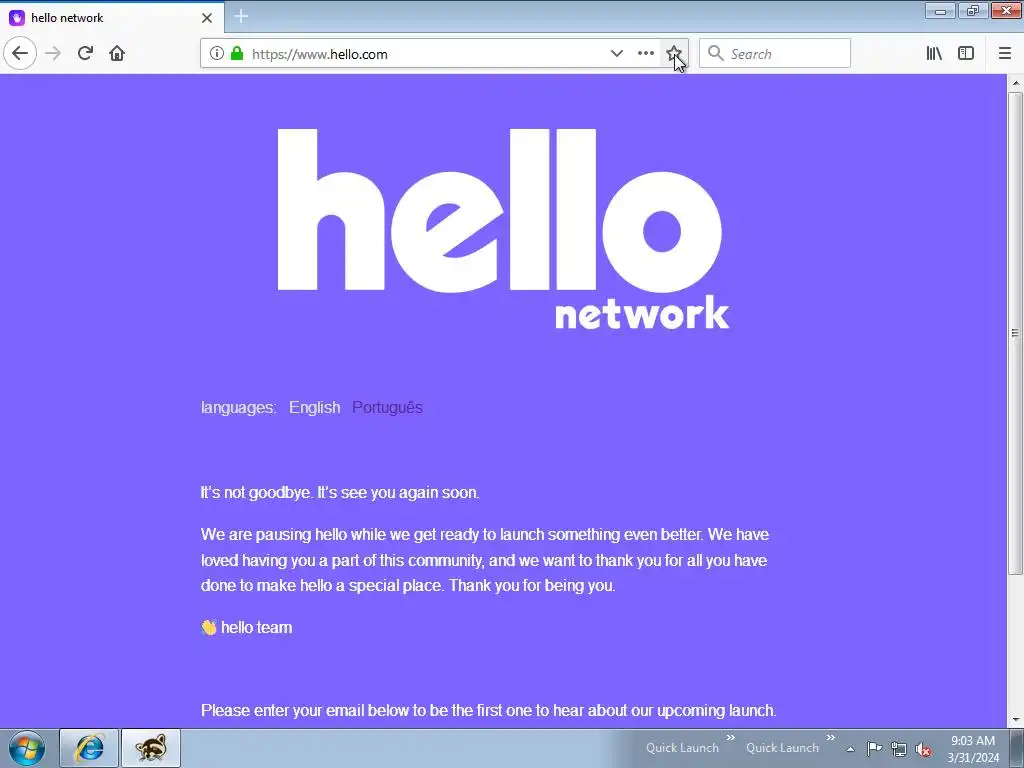Click the raccoon browser taskbar button
The image size is (1024, 768).
151,748
